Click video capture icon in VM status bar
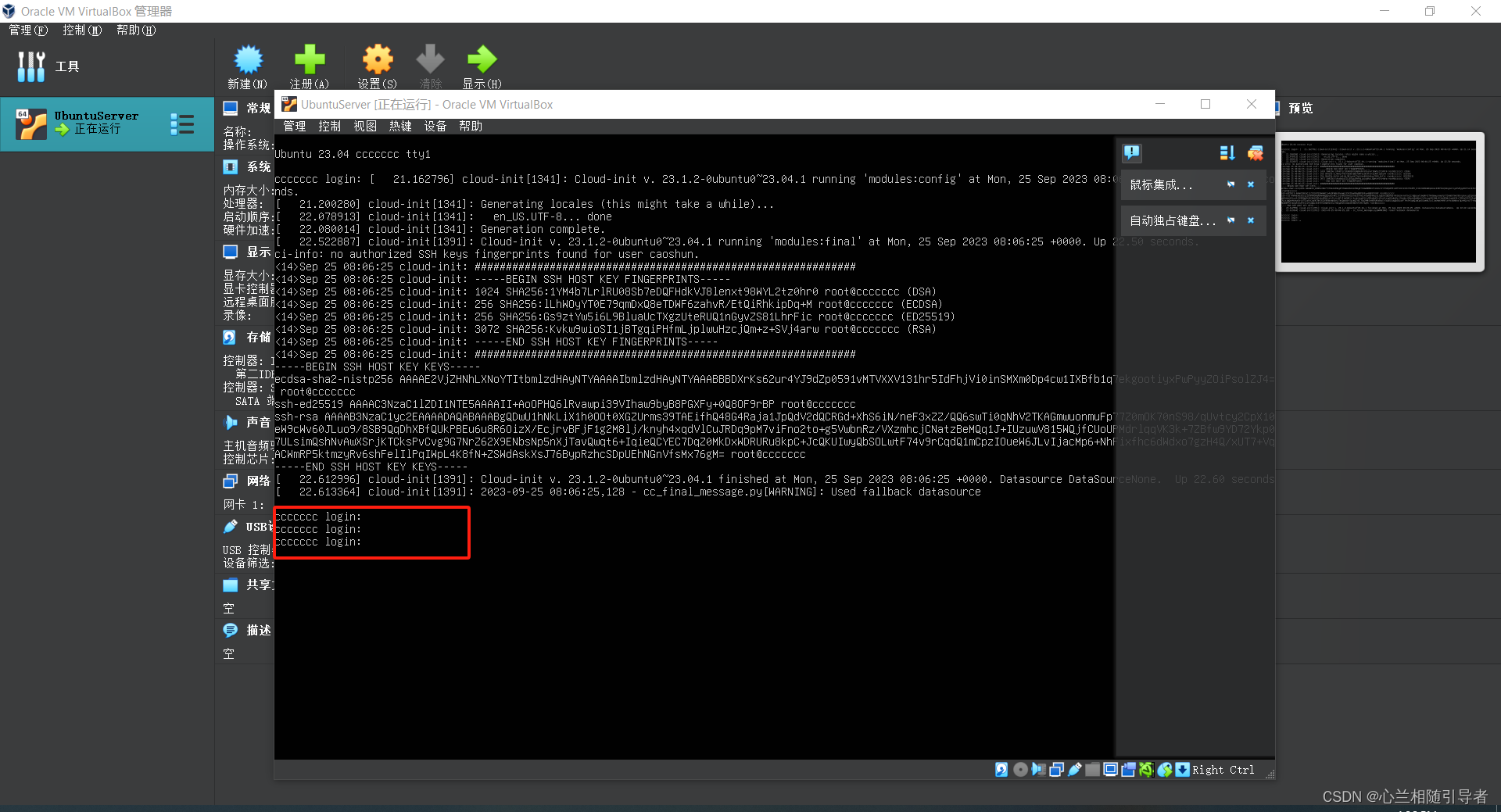 click(1128, 770)
